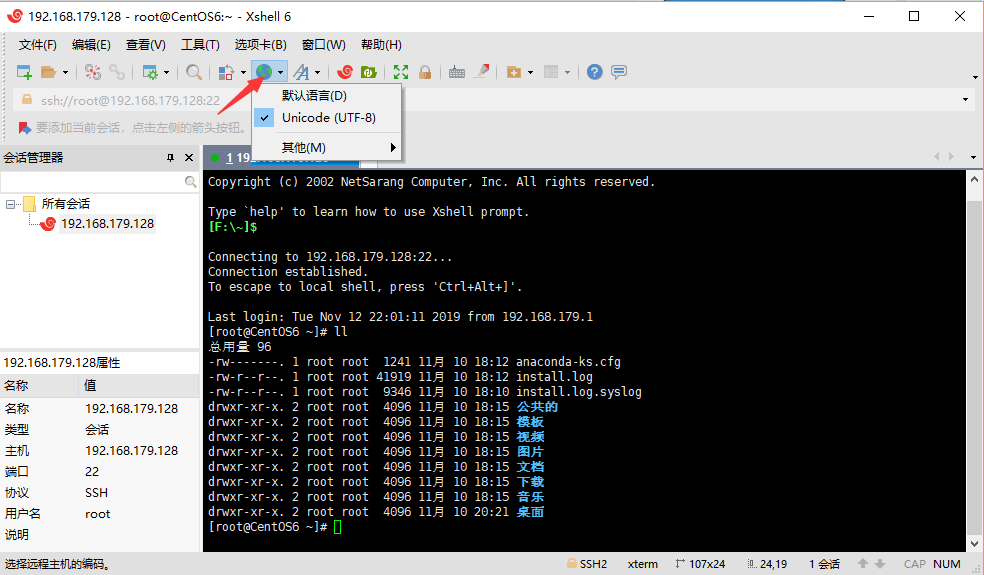Viewport: 984px width, 575px height.
Task: Click the Color Scheme icon
Action: point(226,72)
